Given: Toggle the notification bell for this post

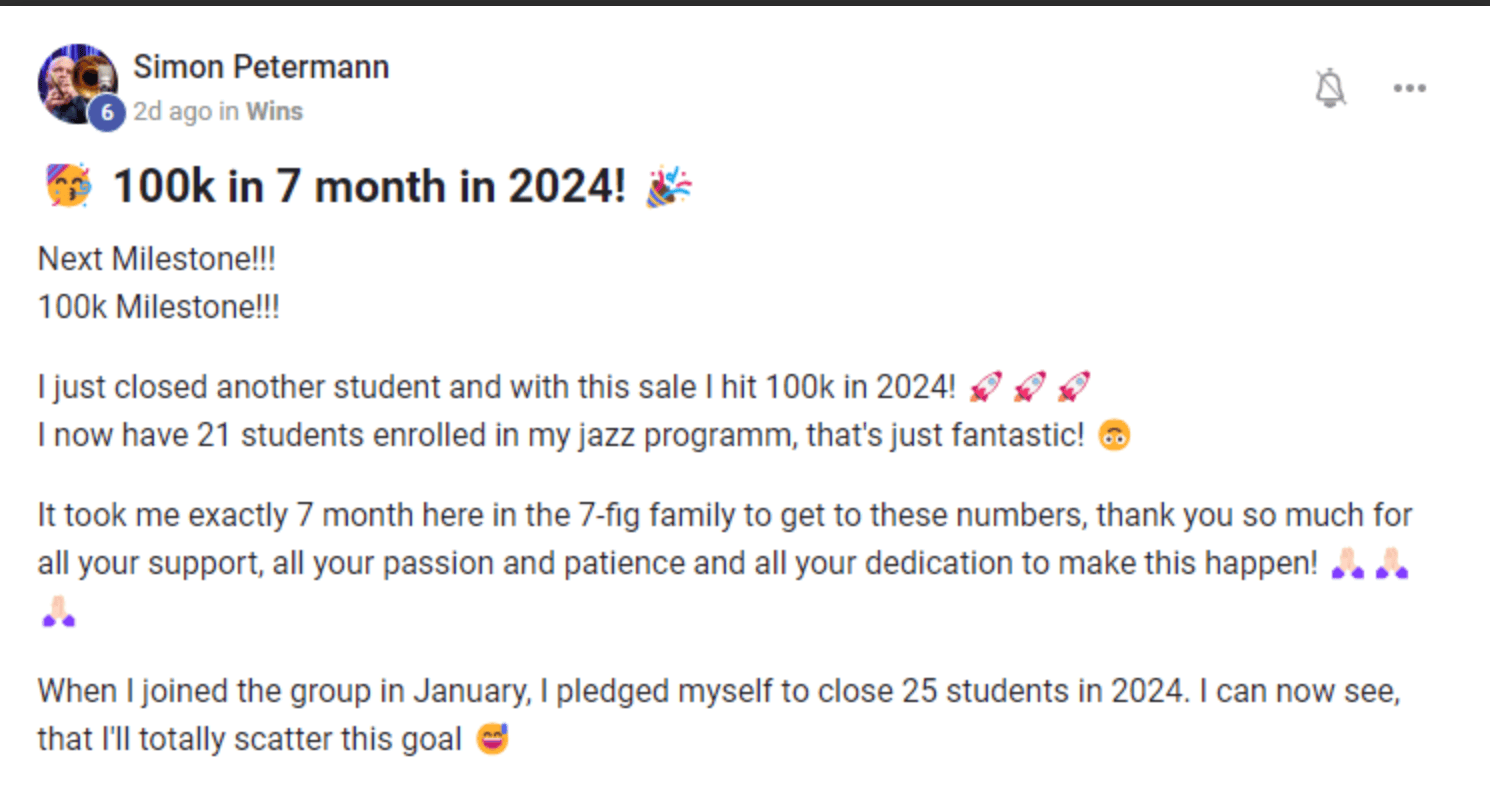Looking at the screenshot, I should coord(1330,88).
